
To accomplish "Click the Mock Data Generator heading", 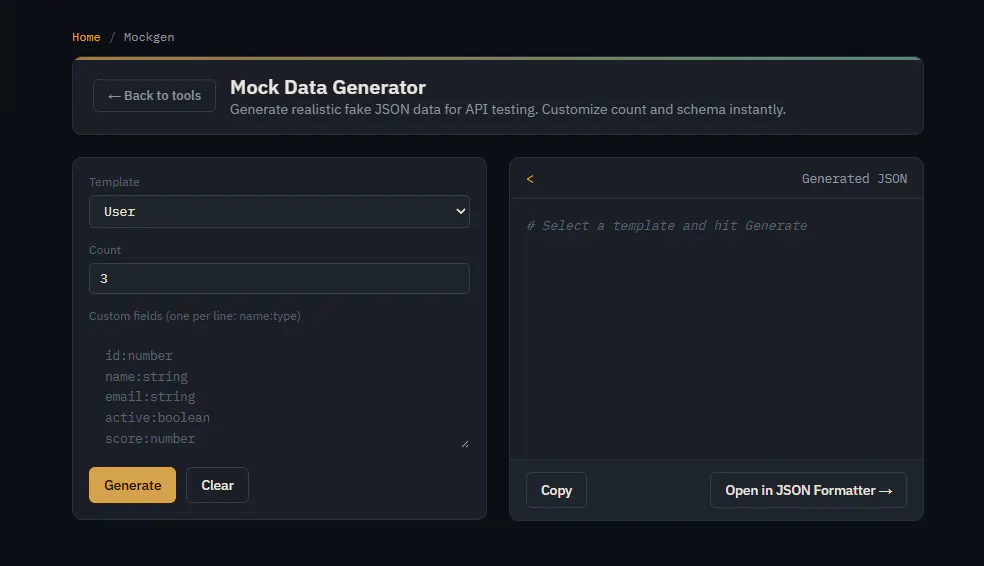I will point(328,87).
